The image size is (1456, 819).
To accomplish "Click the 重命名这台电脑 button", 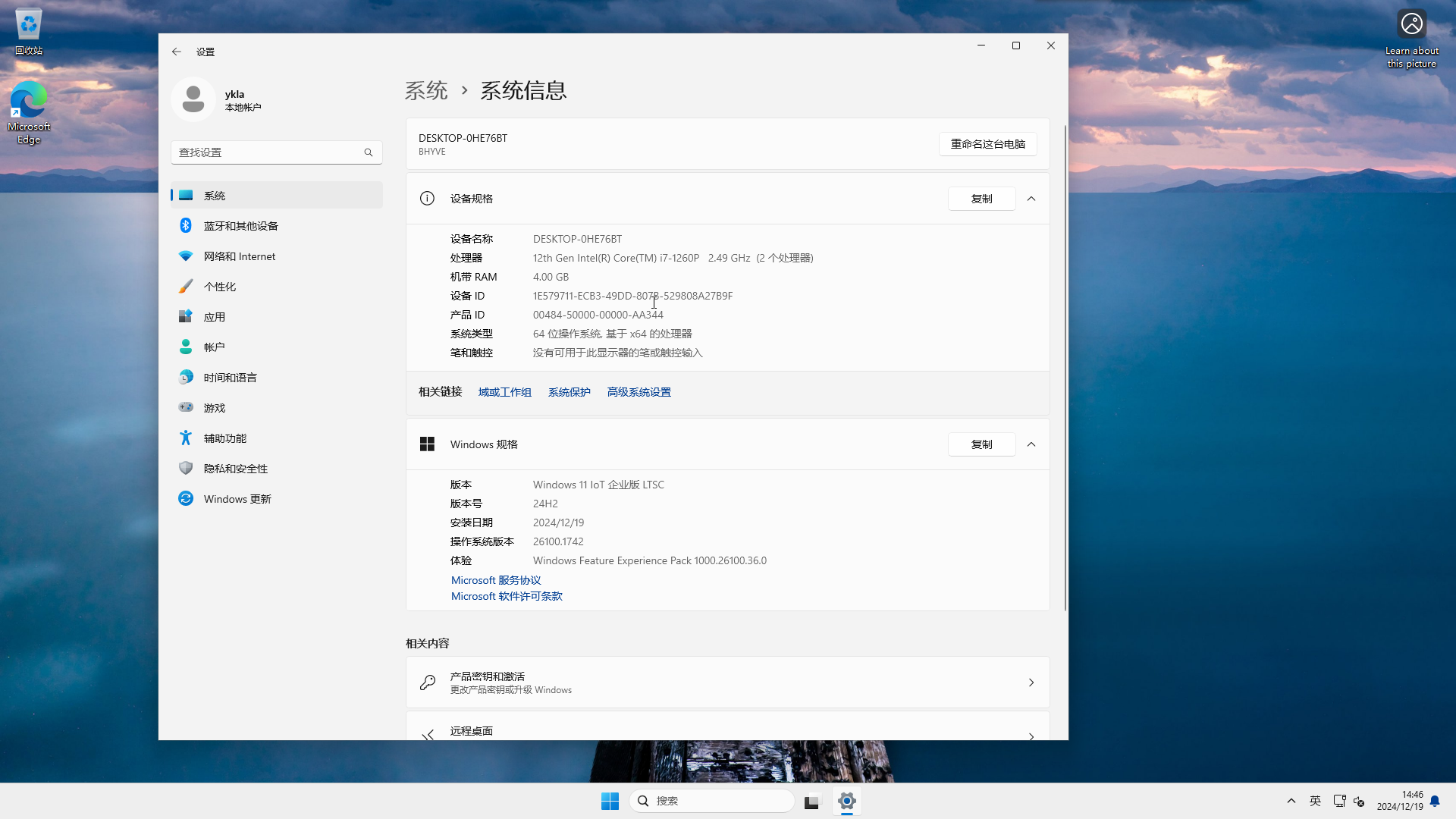I will [988, 144].
